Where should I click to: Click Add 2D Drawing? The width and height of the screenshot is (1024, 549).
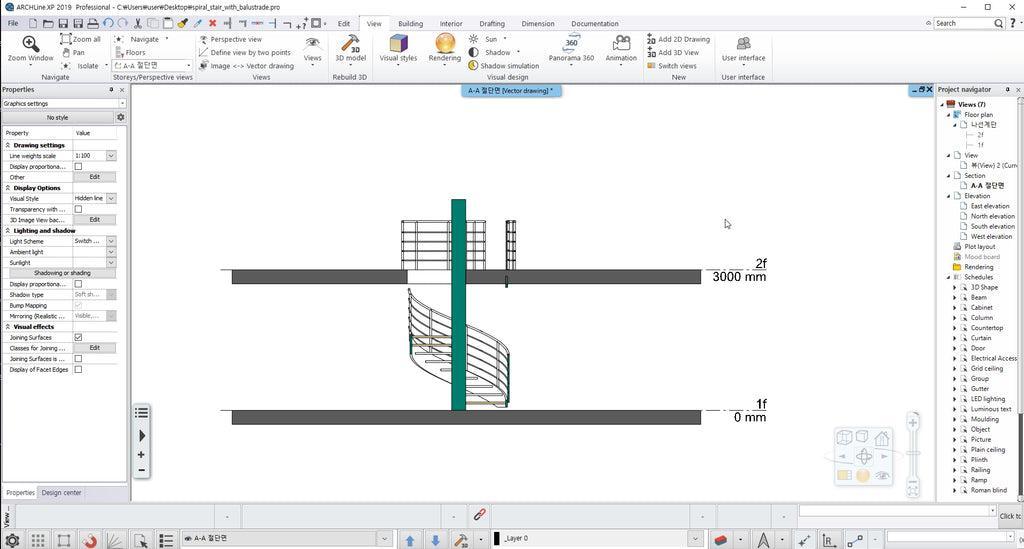678,39
